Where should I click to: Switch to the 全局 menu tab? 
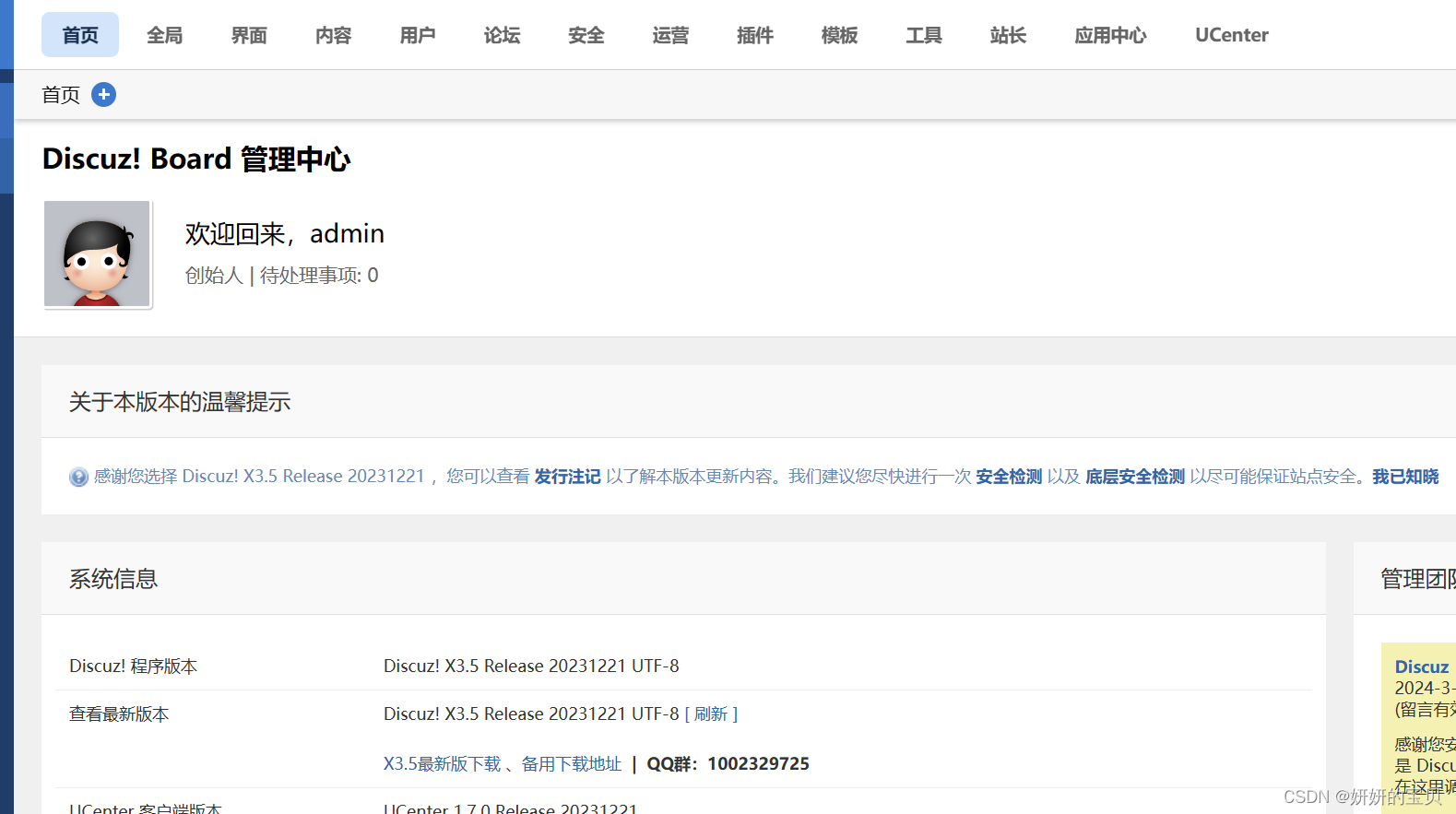coord(164,35)
